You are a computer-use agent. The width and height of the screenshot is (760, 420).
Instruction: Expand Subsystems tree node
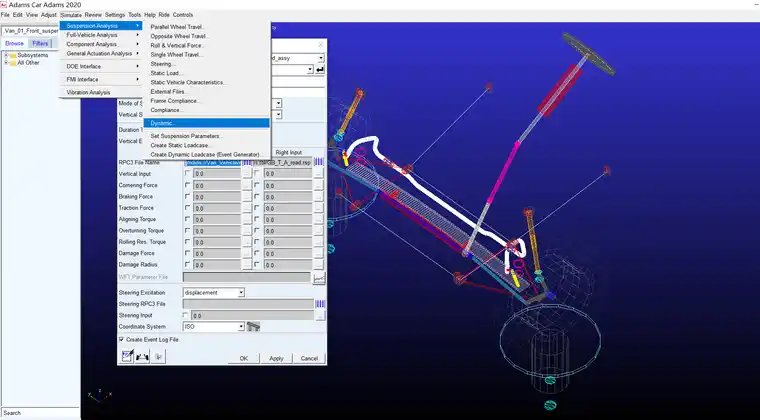6,56
